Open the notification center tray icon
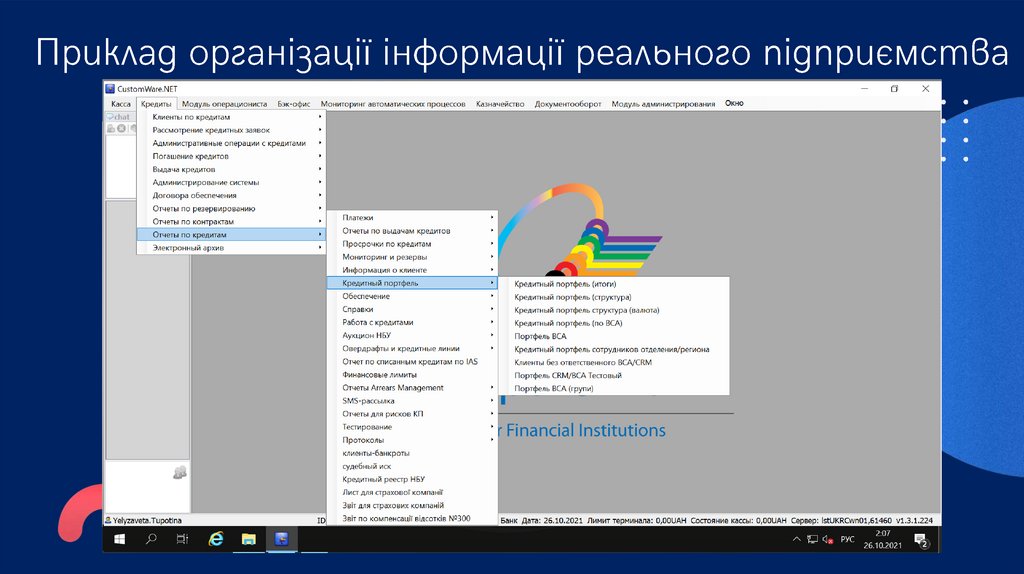This screenshot has height=574, width=1024. [x=921, y=540]
